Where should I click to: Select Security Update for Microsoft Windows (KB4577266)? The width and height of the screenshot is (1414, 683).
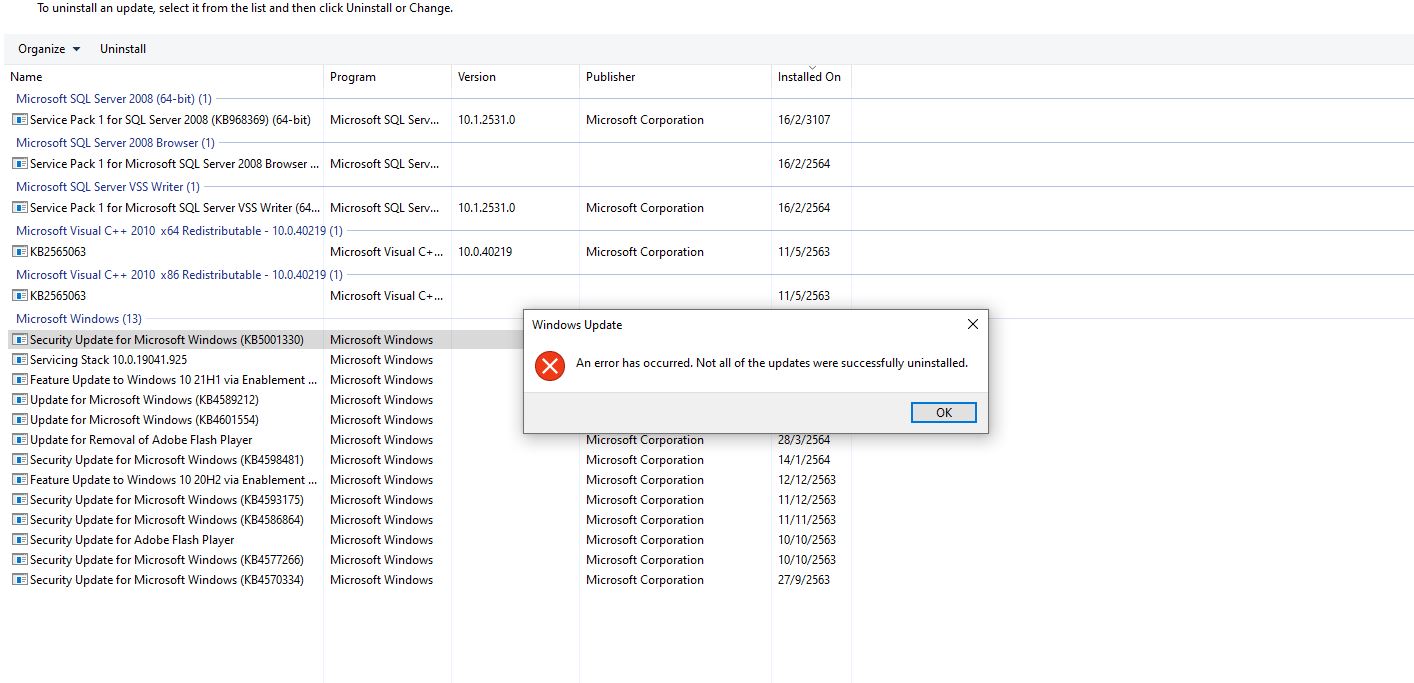pos(167,560)
